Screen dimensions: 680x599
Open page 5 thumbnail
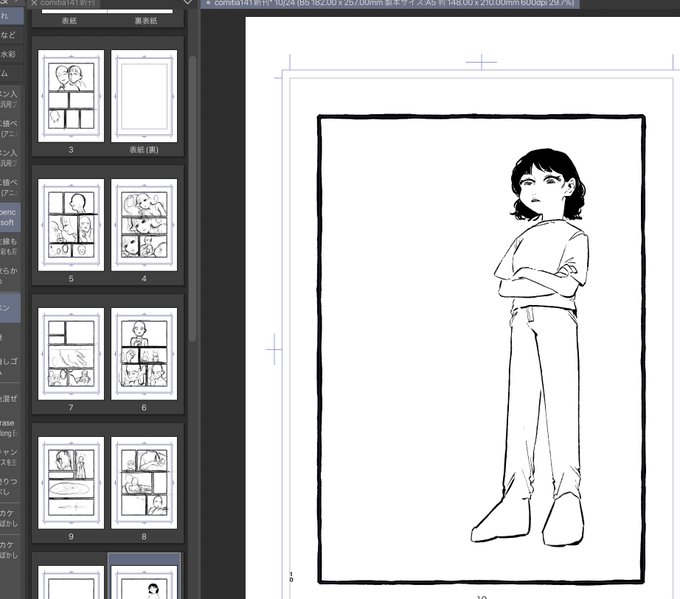click(x=71, y=225)
